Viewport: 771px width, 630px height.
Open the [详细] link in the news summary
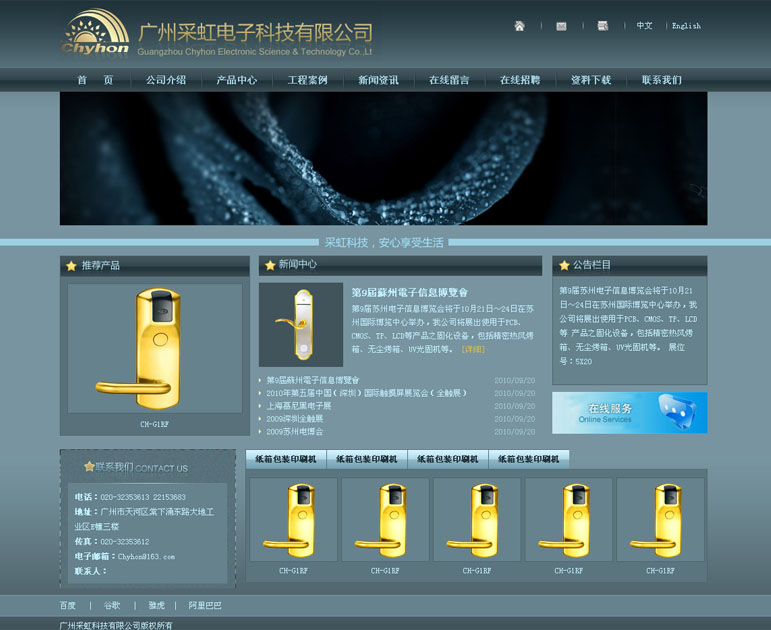473,349
